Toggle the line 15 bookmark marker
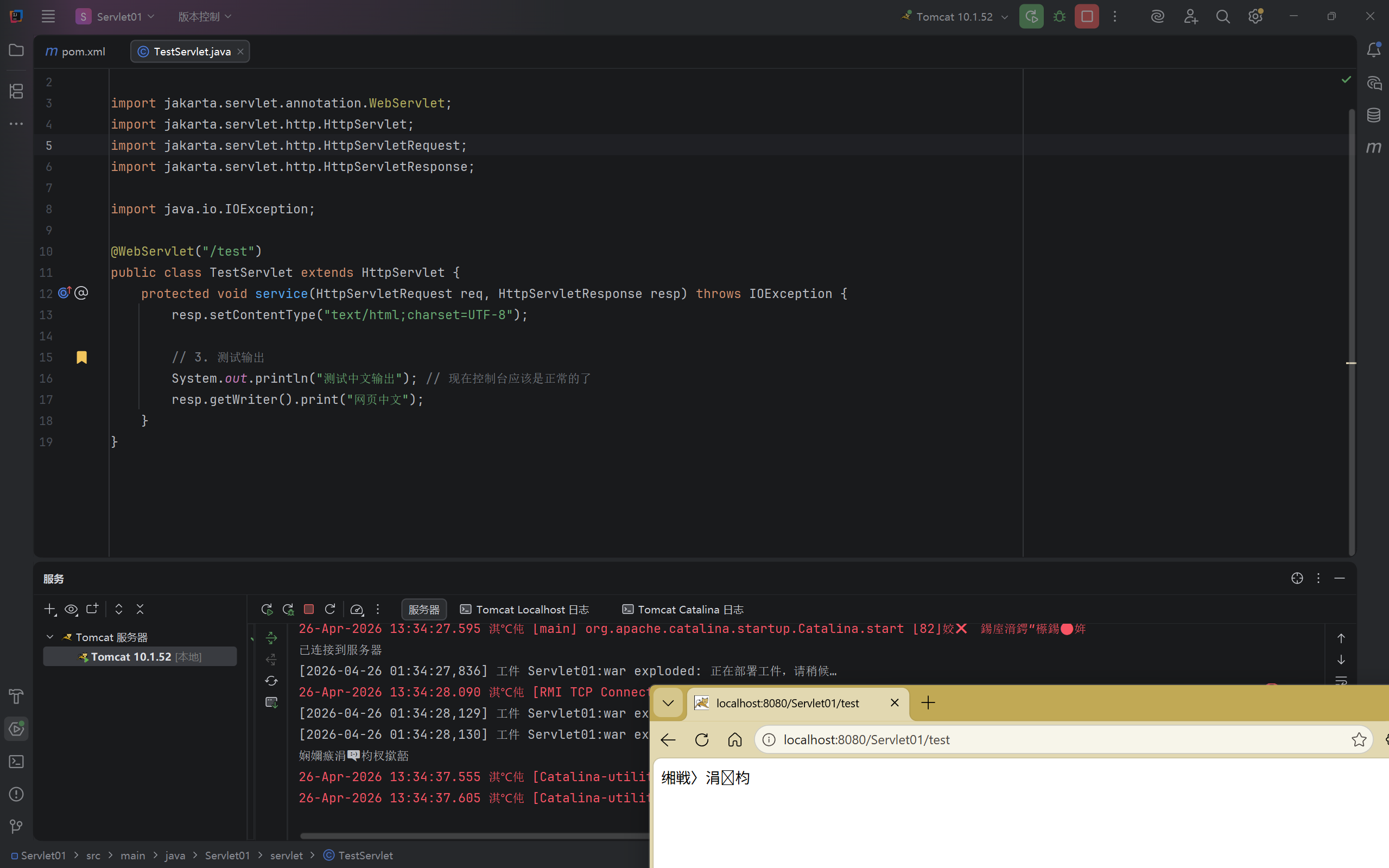 (81, 357)
